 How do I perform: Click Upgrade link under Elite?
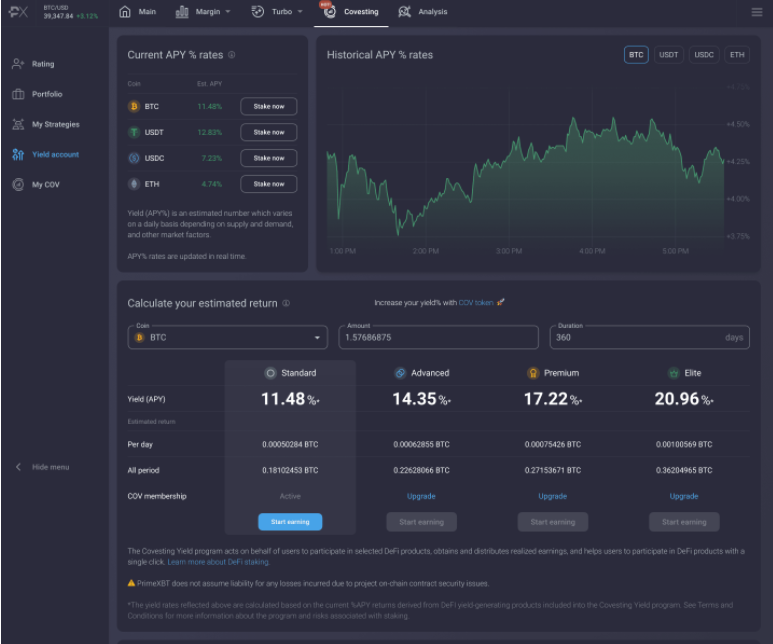click(x=684, y=496)
